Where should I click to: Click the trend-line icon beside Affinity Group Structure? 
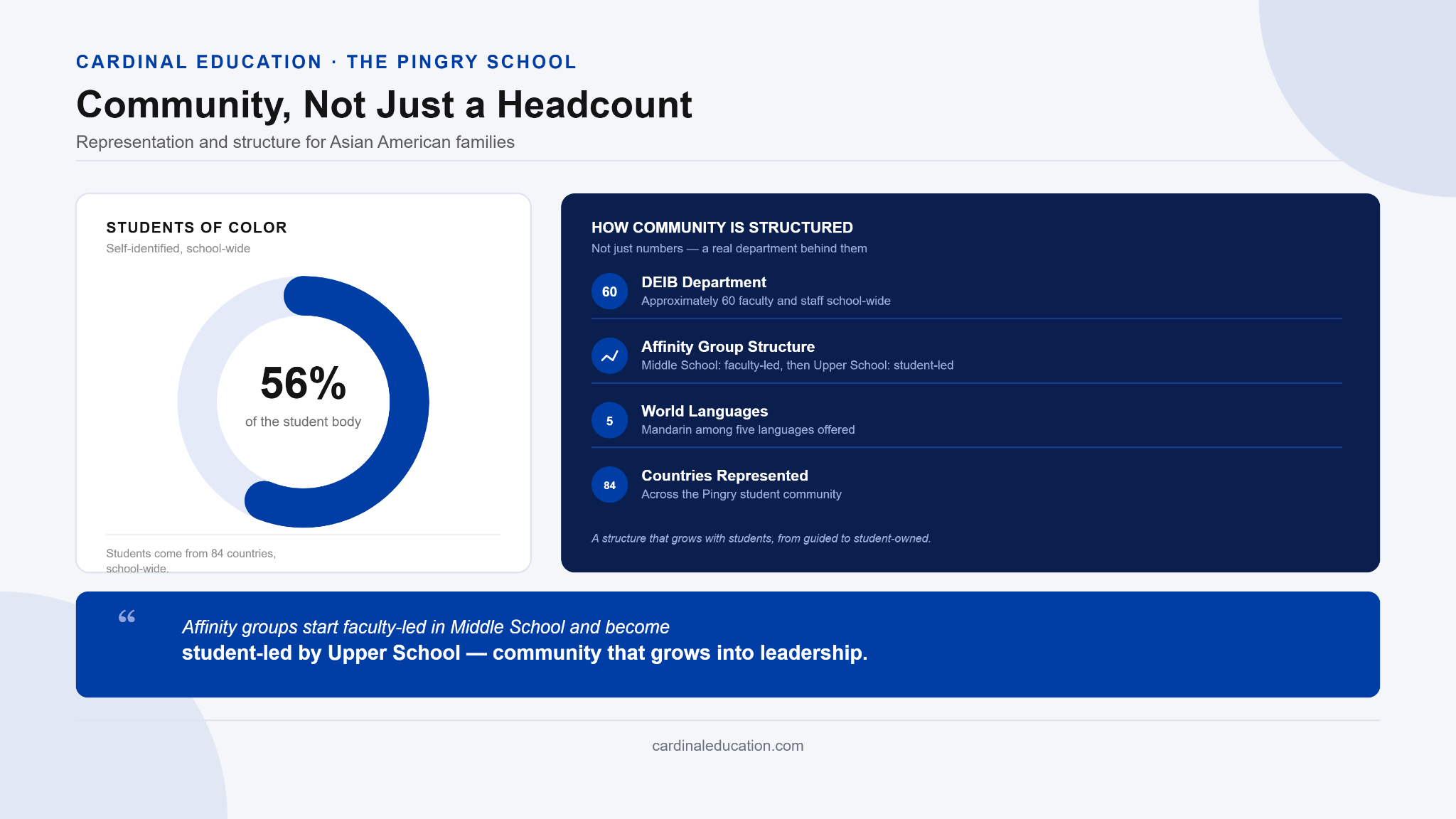click(609, 356)
